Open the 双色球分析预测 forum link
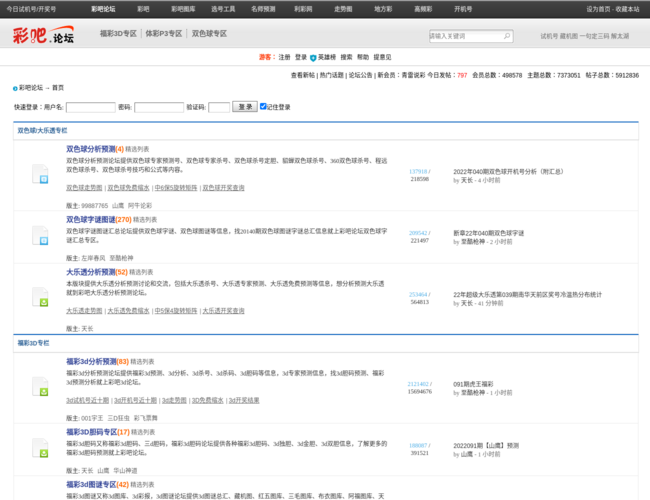The height and width of the screenshot is (500, 650). click(x=90, y=149)
